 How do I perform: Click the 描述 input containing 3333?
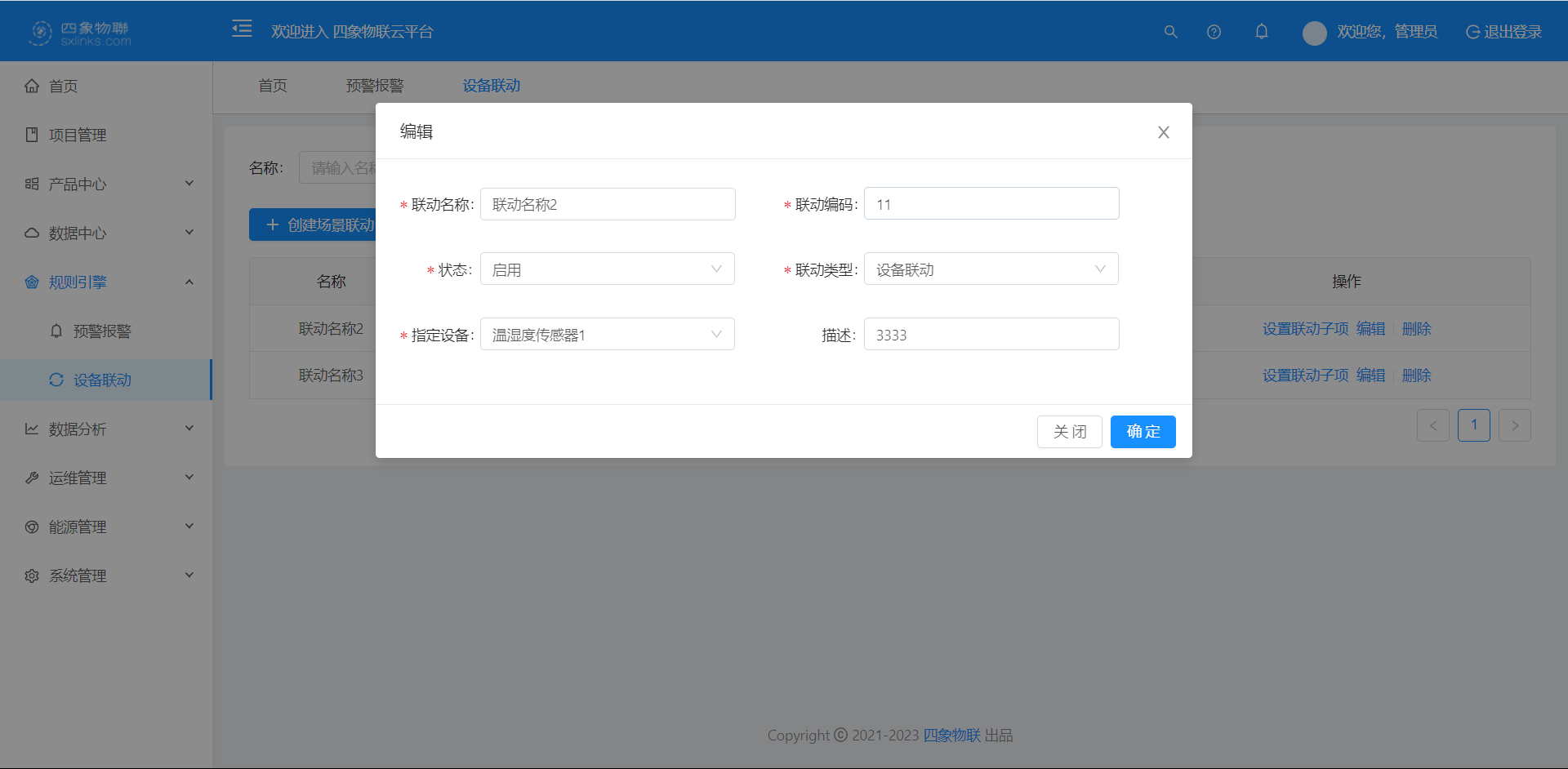991,334
